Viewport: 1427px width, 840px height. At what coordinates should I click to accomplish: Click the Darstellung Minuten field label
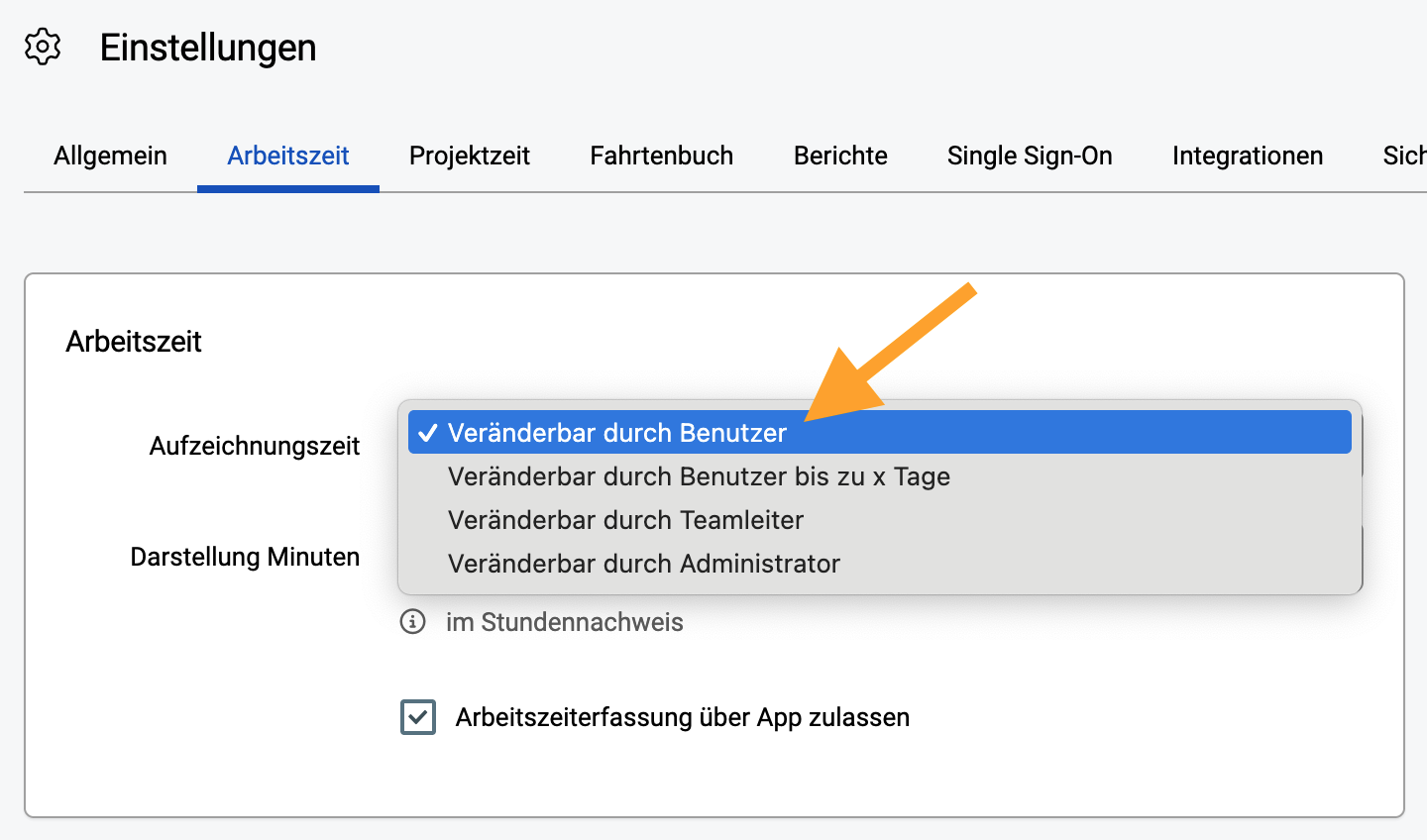point(245,557)
